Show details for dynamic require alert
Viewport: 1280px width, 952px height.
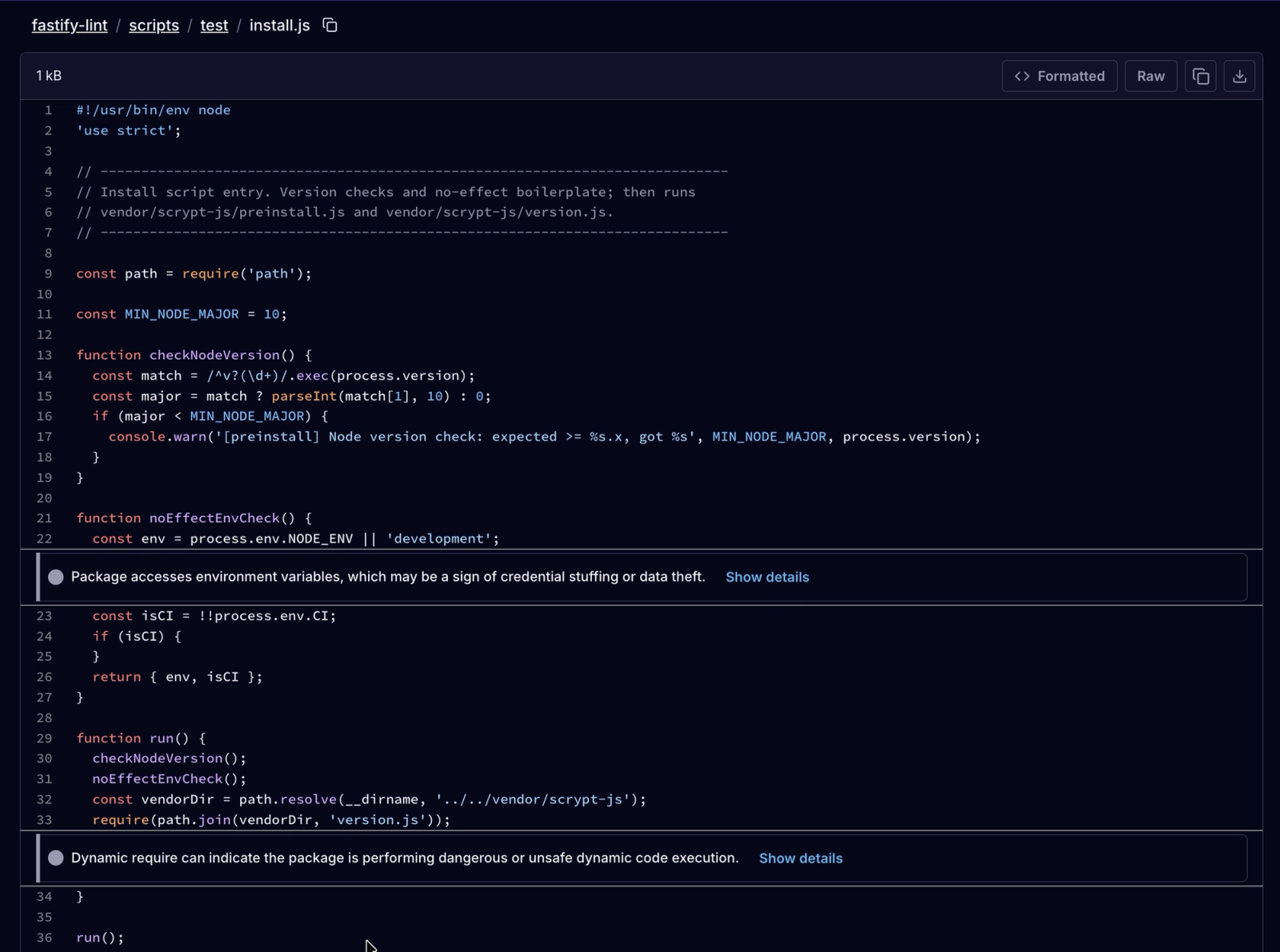click(800, 858)
